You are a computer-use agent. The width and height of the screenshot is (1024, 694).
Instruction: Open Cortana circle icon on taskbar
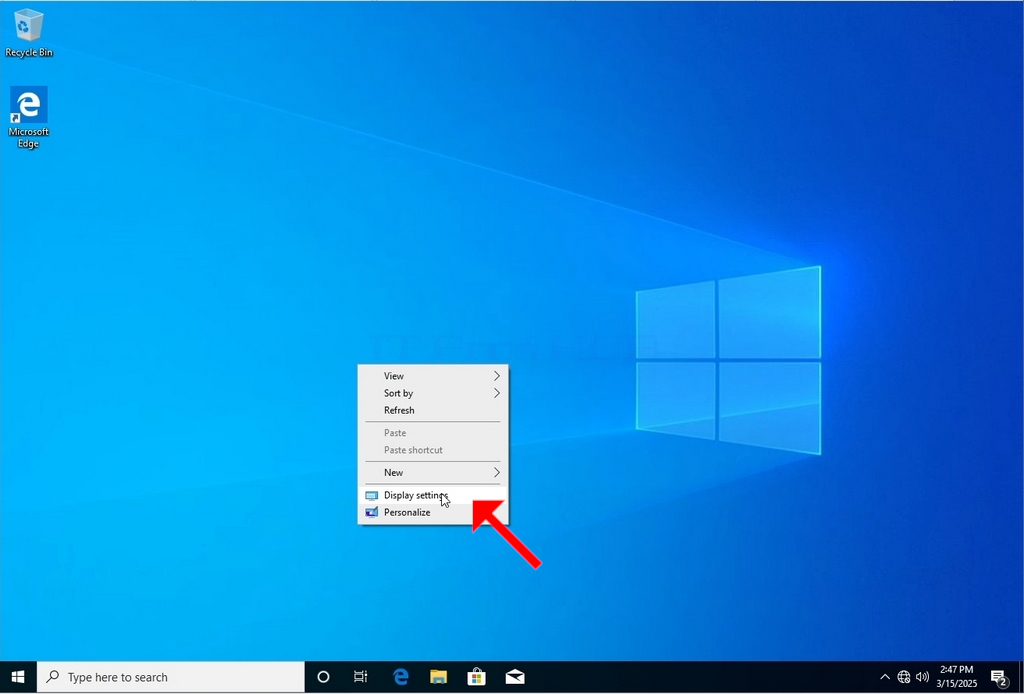click(x=323, y=677)
